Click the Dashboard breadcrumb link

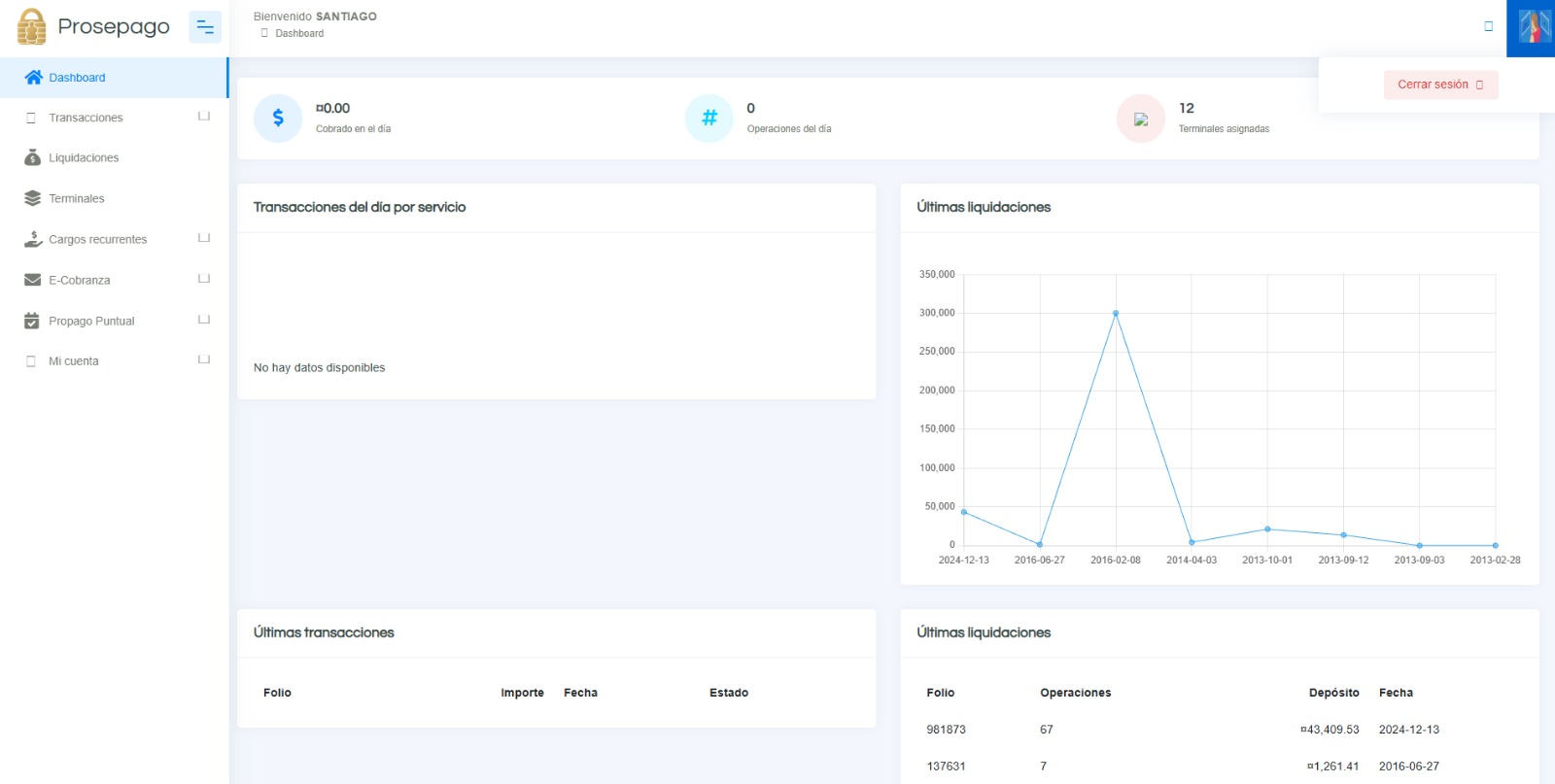[299, 33]
